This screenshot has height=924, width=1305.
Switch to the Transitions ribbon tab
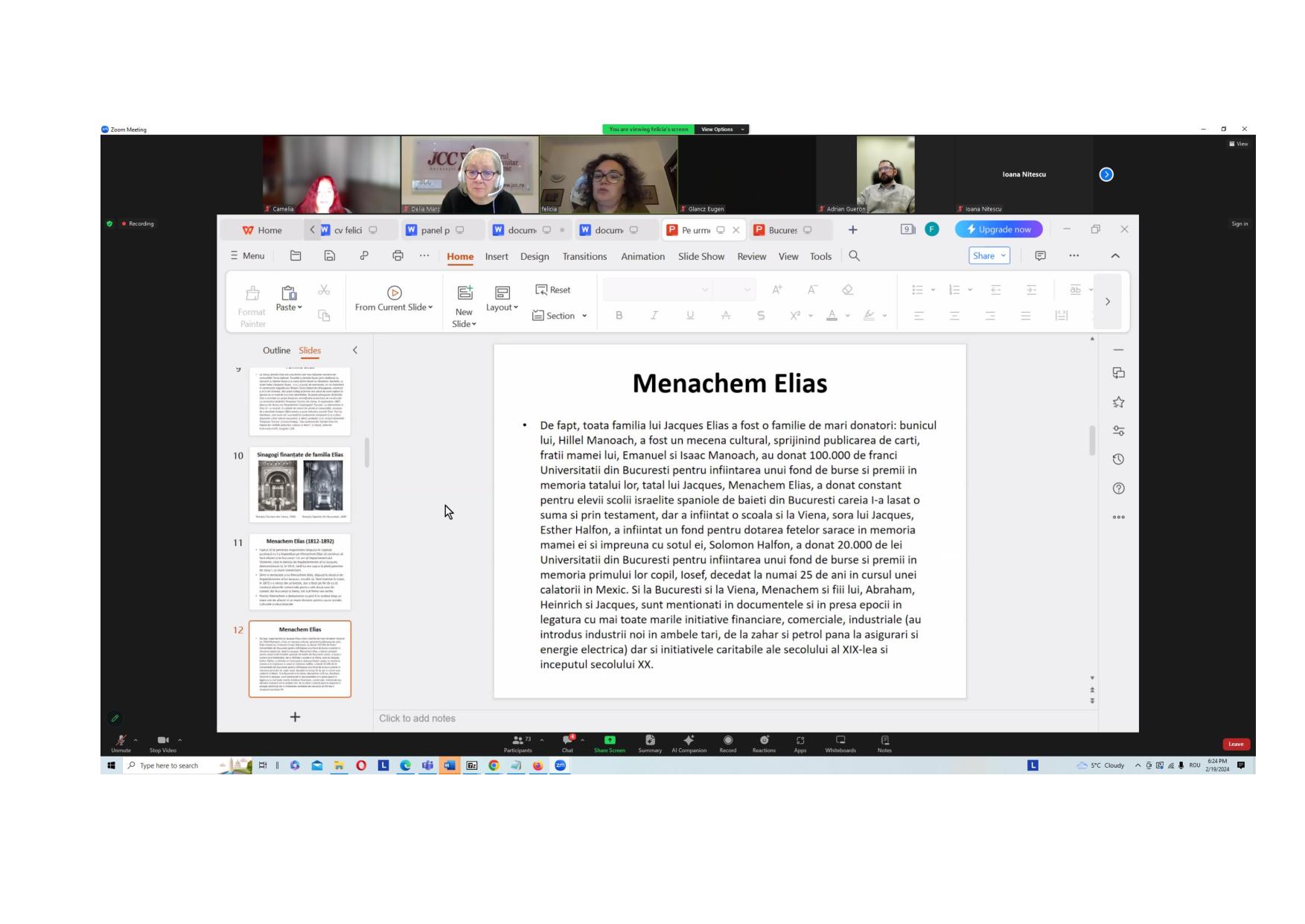coord(584,256)
